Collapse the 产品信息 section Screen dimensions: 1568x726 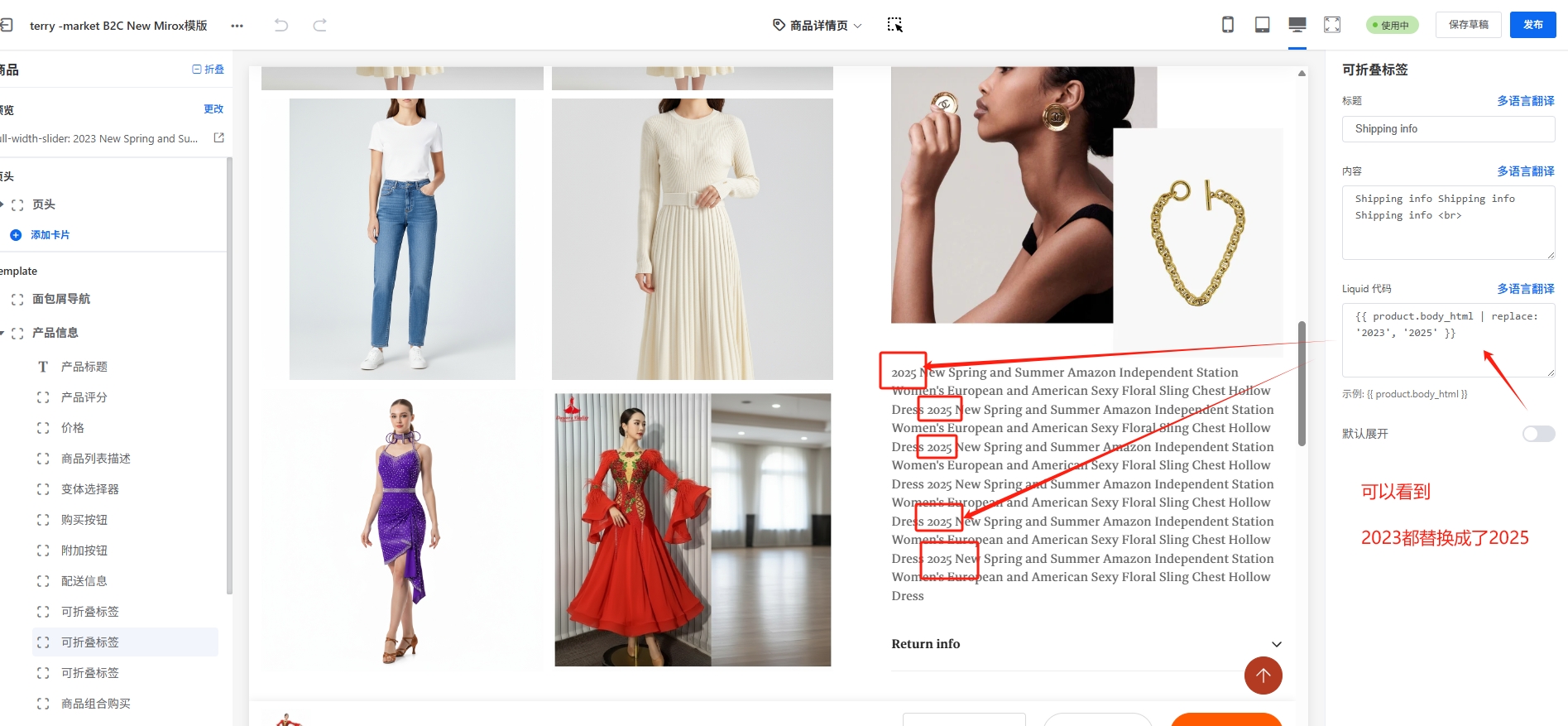(x=3, y=333)
